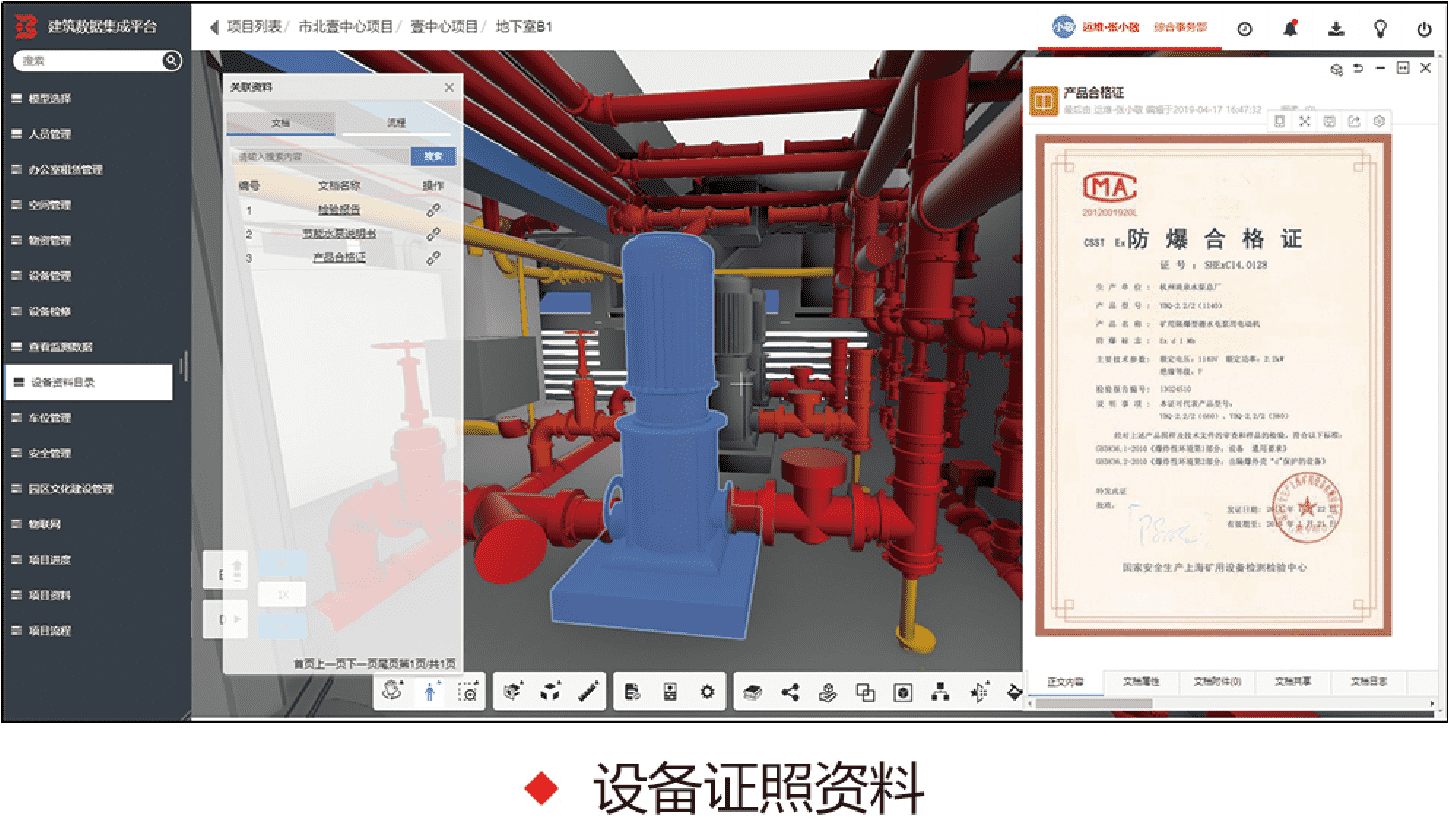Open the hierarchy tree structure icon

(x=939, y=691)
